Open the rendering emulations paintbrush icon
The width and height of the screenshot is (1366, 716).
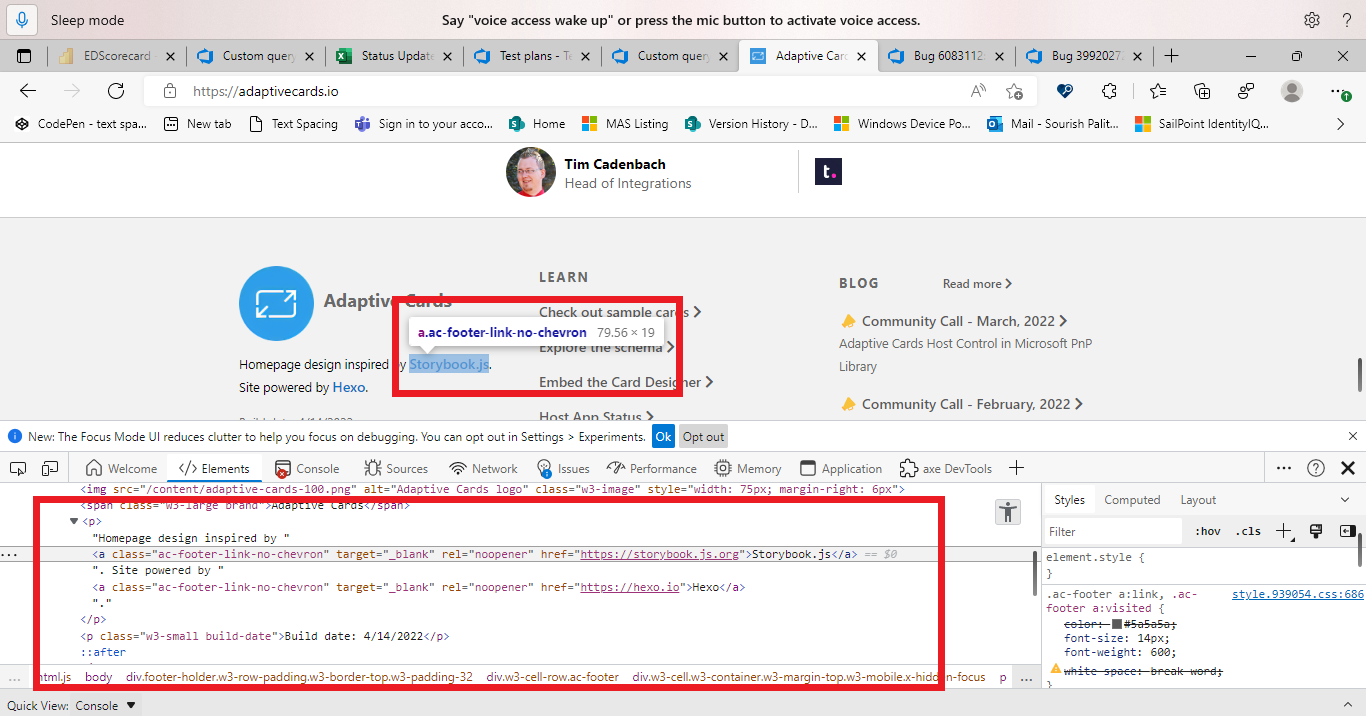pyautogui.click(x=1315, y=531)
